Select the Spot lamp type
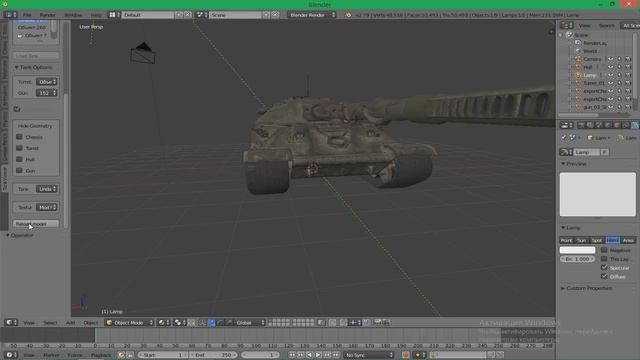This screenshot has width=640, height=360. (597, 240)
